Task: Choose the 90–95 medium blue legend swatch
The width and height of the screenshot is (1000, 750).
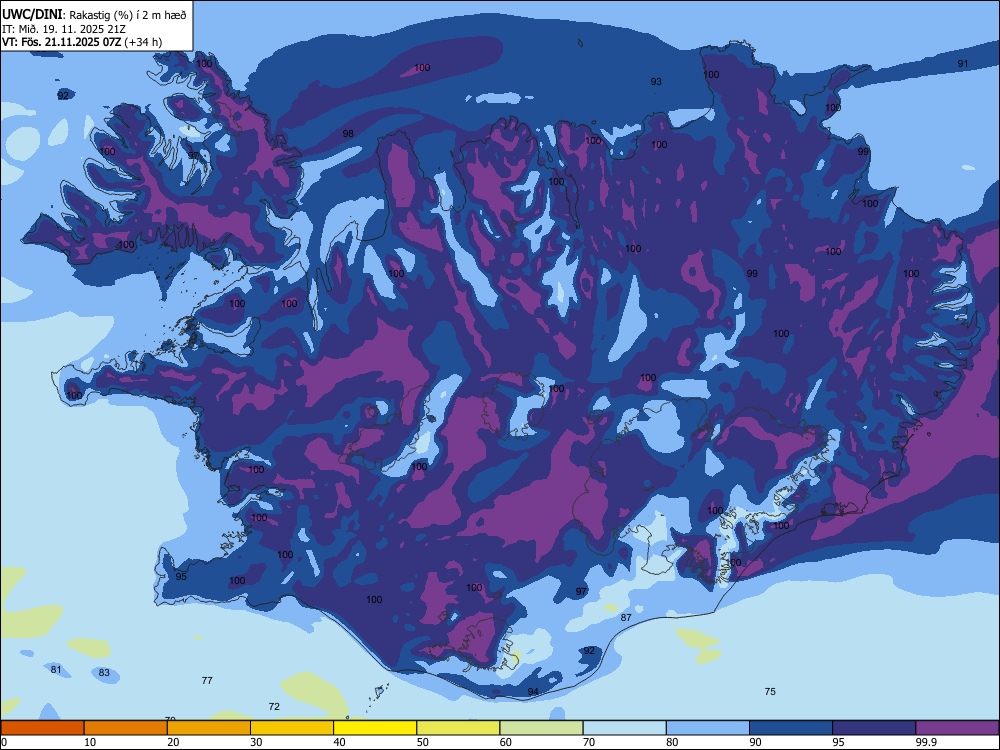Action: pyautogui.click(x=791, y=728)
